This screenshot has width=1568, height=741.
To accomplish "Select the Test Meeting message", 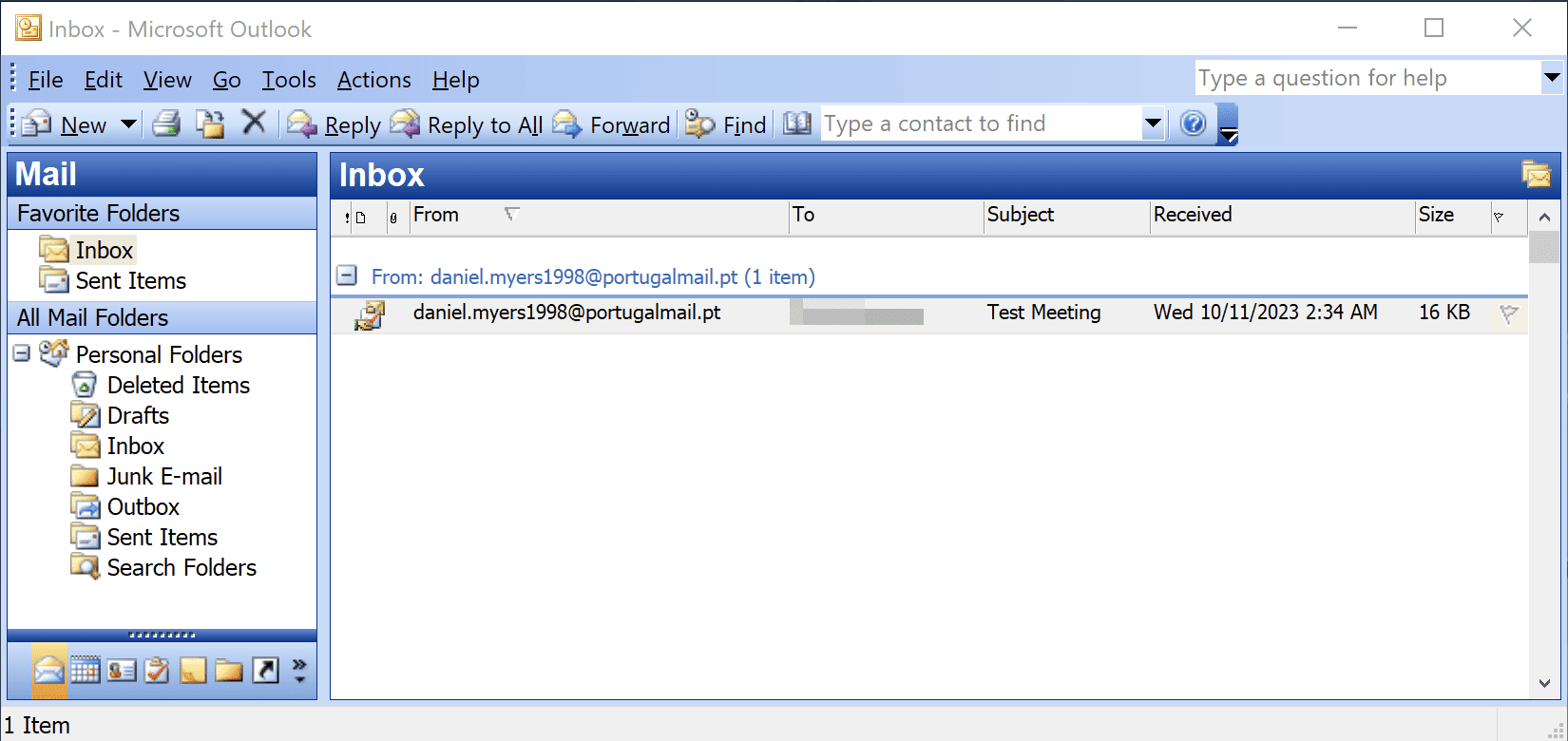I will tap(929, 314).
